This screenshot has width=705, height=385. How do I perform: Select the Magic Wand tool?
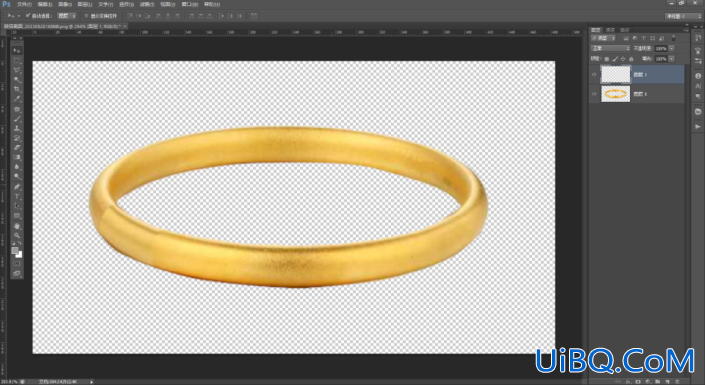click(17, 80)
